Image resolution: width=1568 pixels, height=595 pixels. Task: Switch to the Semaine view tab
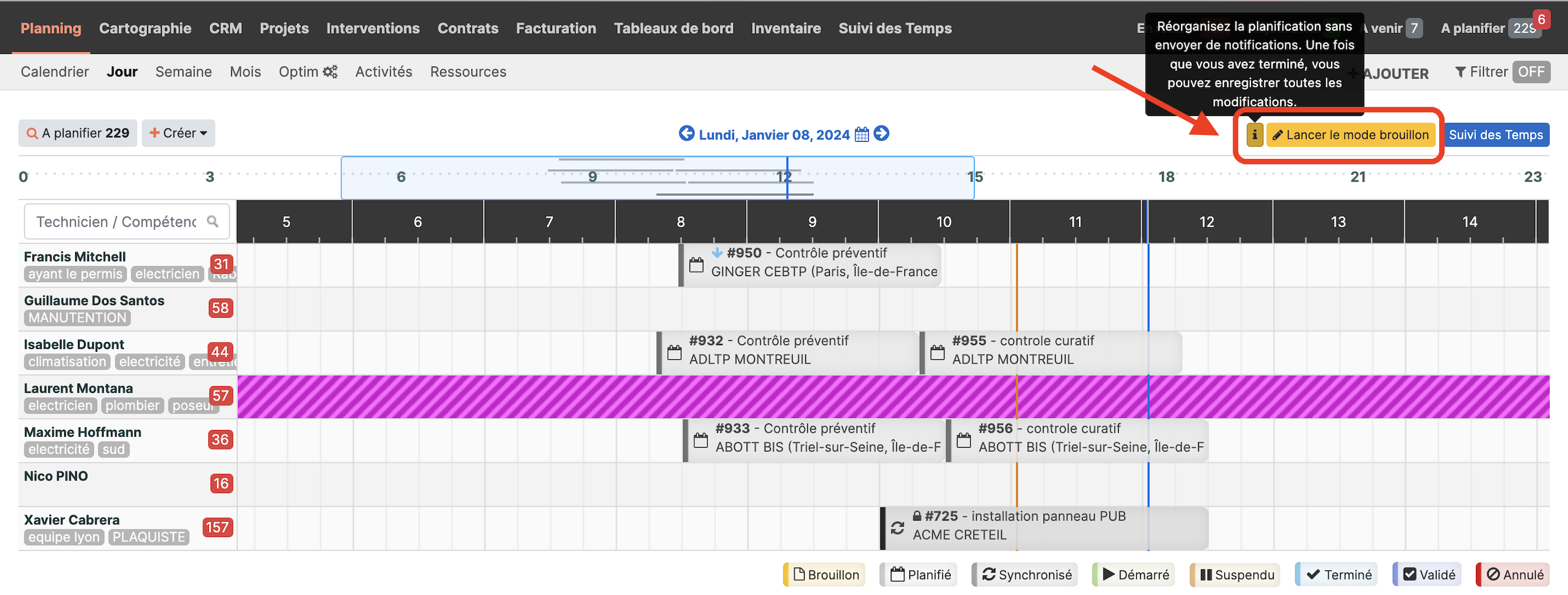(183, 71)
